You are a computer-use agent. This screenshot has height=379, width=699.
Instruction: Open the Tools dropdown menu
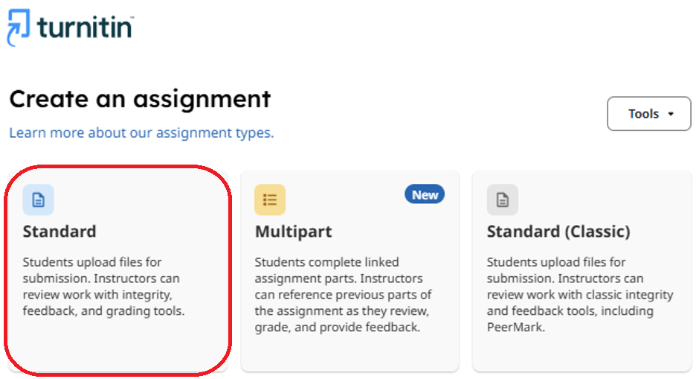(x=649, y=114)
